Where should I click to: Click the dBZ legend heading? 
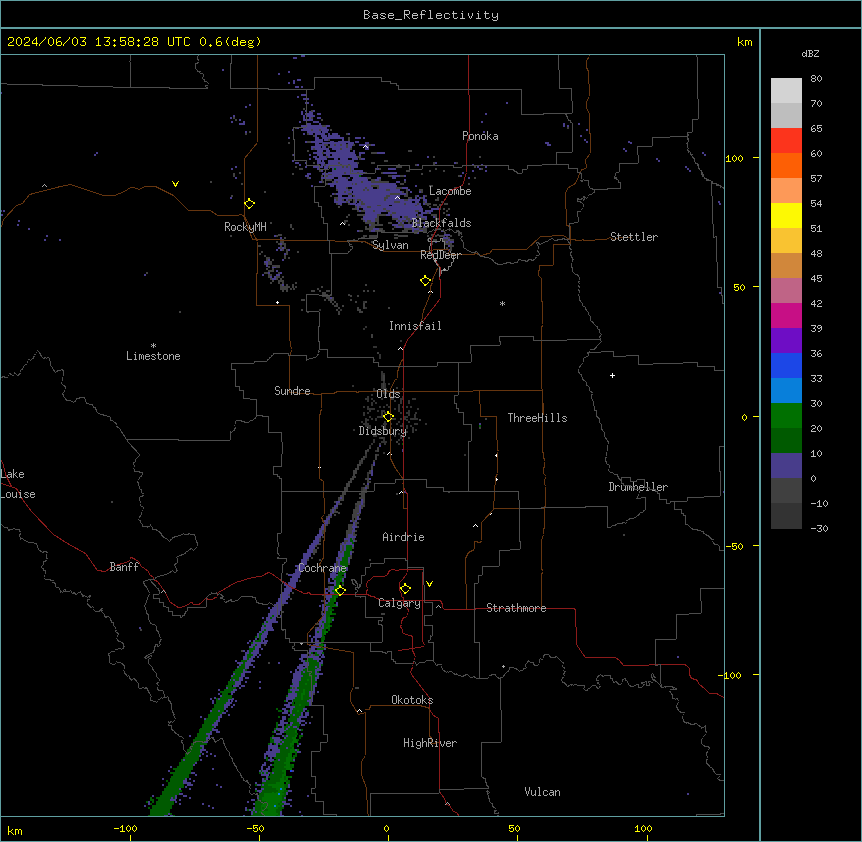tap(810, 53)
